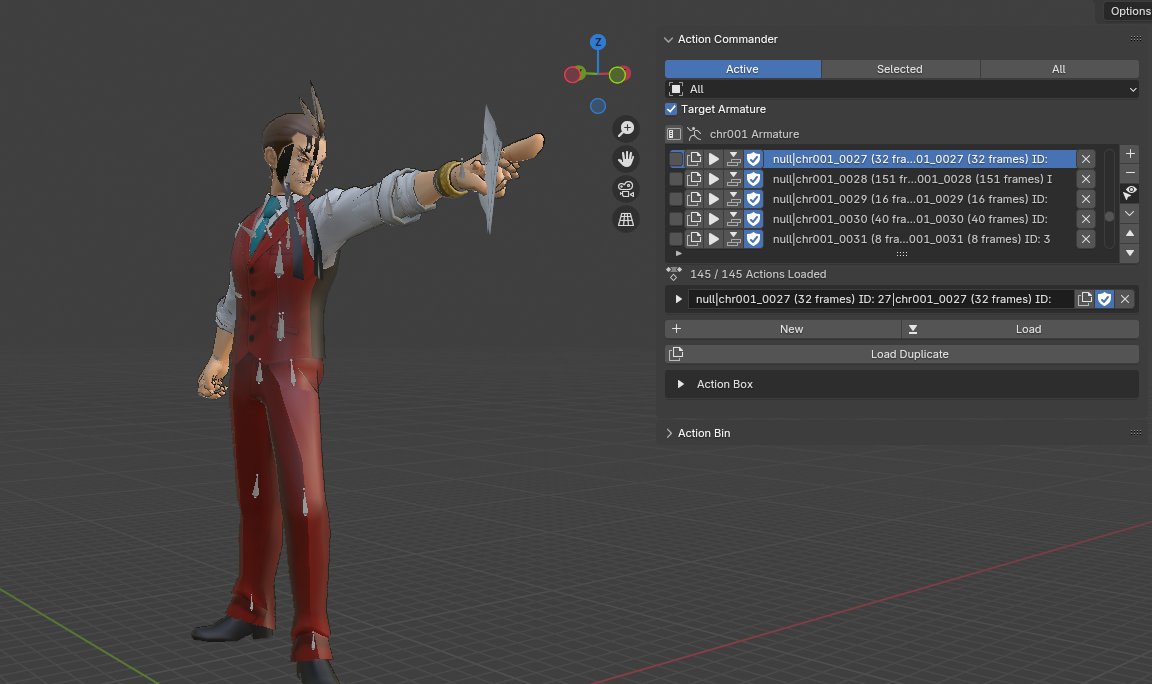Screen dimensions: 1152x684
Task: Expand the Action Bin panel
Action: (669, 433)
